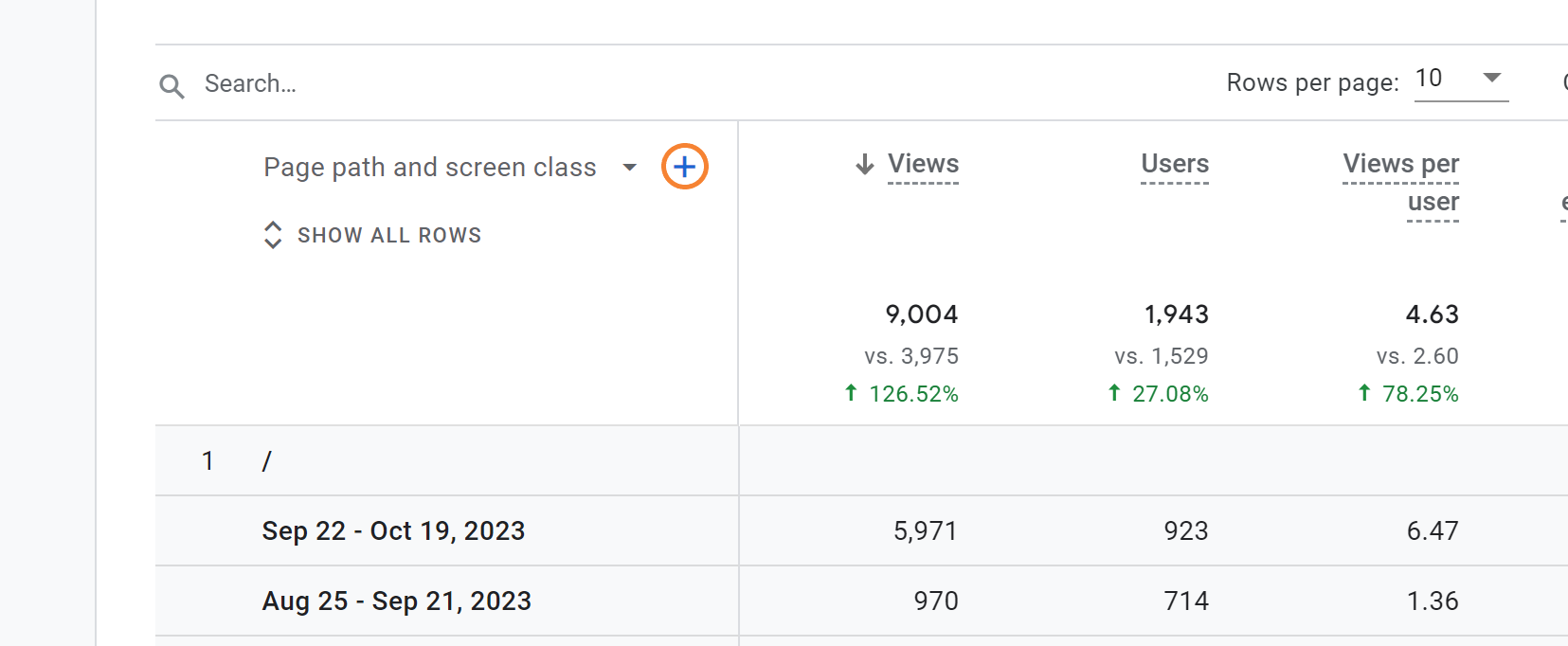Click the 5,971 views cell

pyautogui.click(x=926, y=530)
